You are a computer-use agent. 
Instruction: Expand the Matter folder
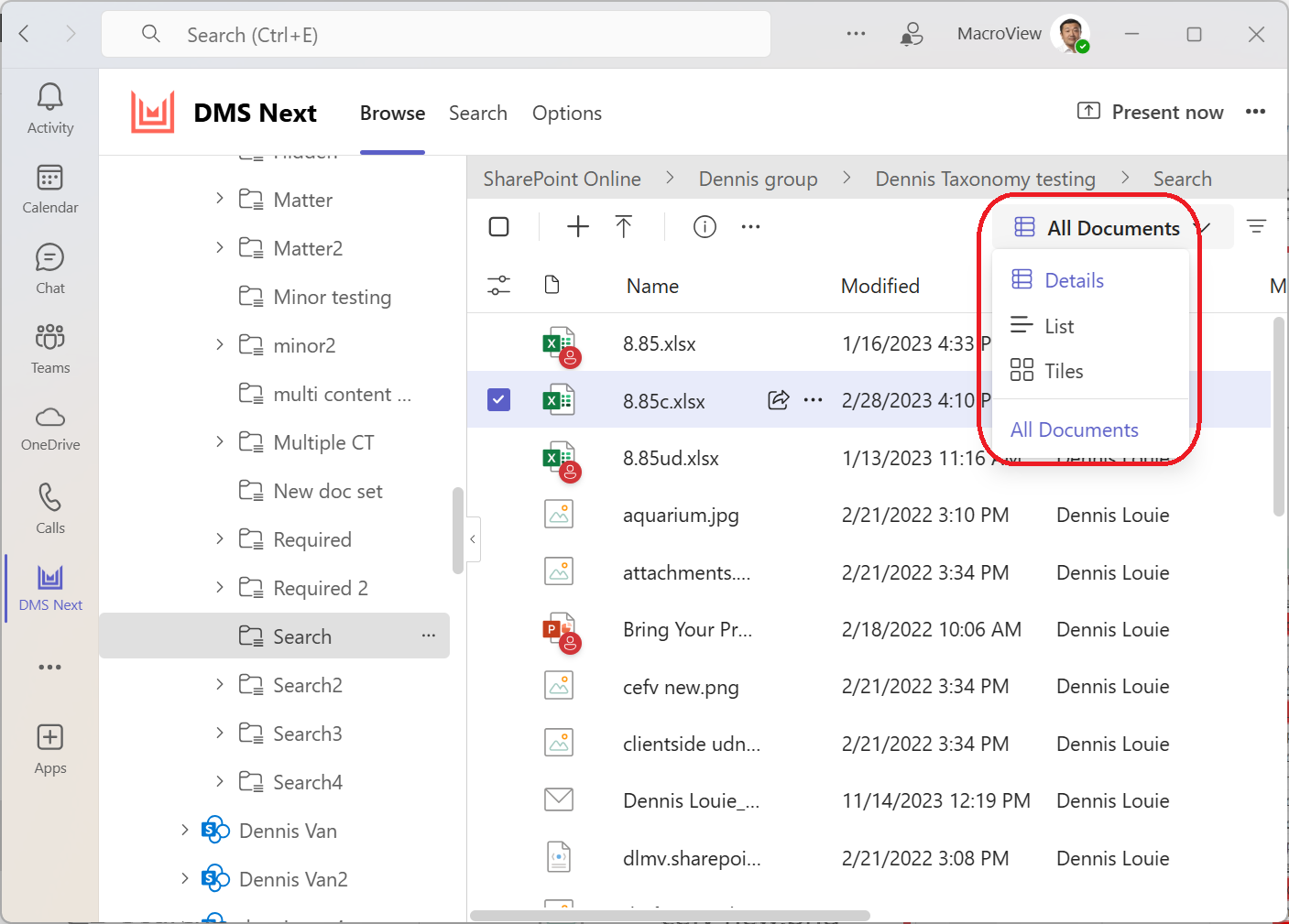click(x=219, y=198)
